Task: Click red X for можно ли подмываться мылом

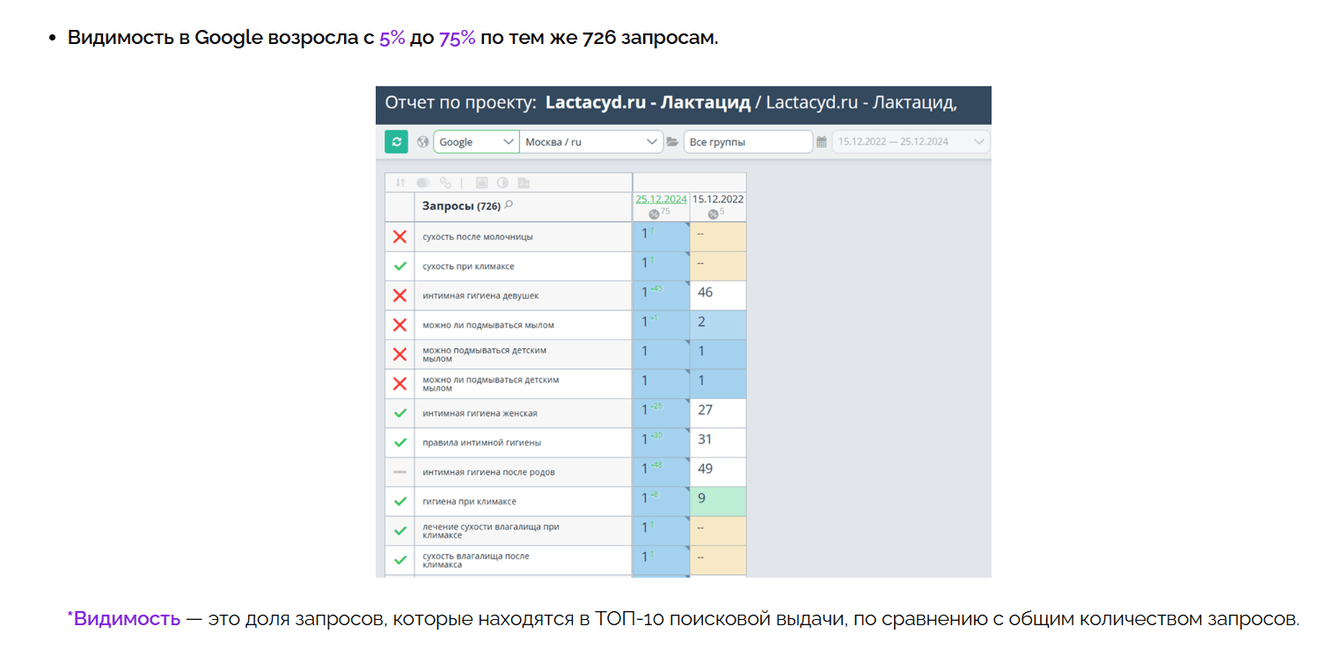Action: point(400,325)
